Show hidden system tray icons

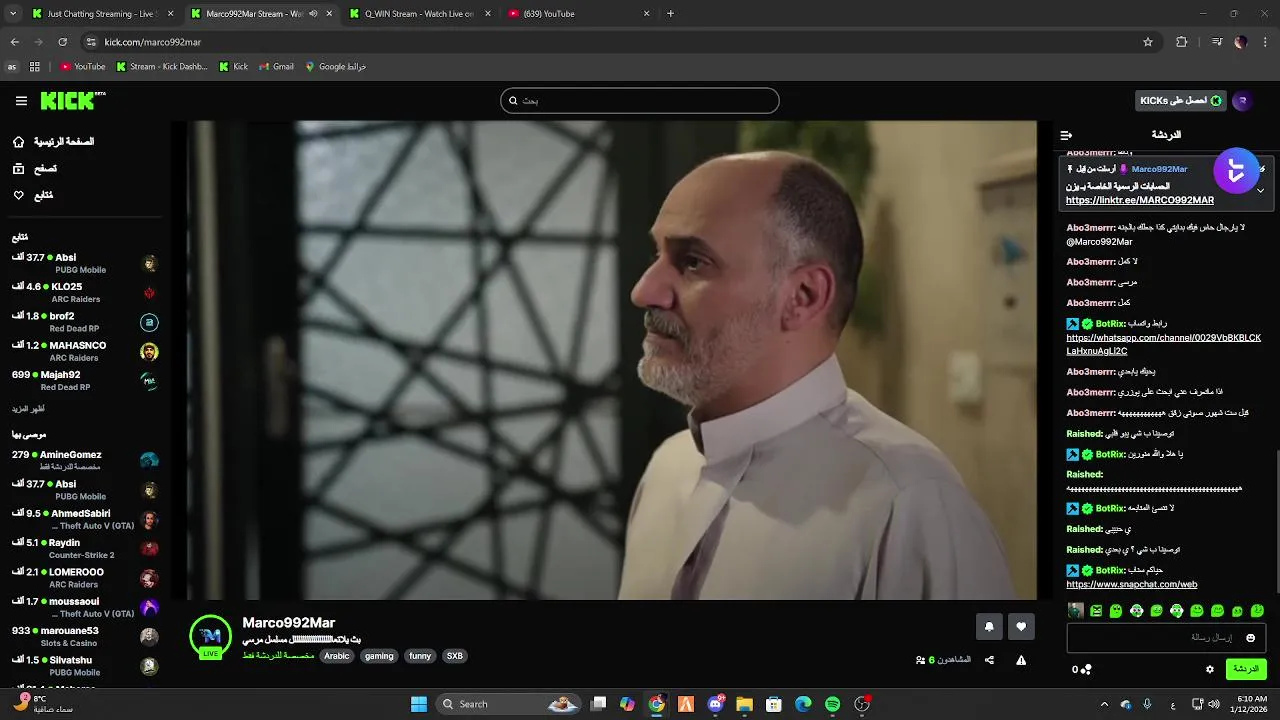1104,704
